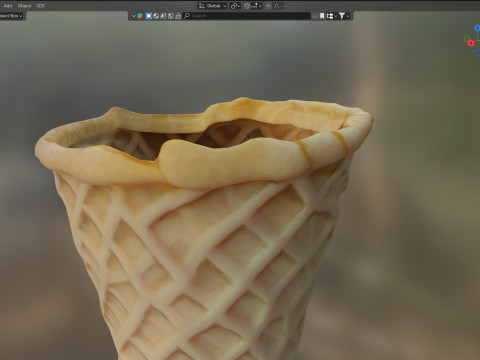
Task: Click the globe icon in the bar
Action: 156,16
